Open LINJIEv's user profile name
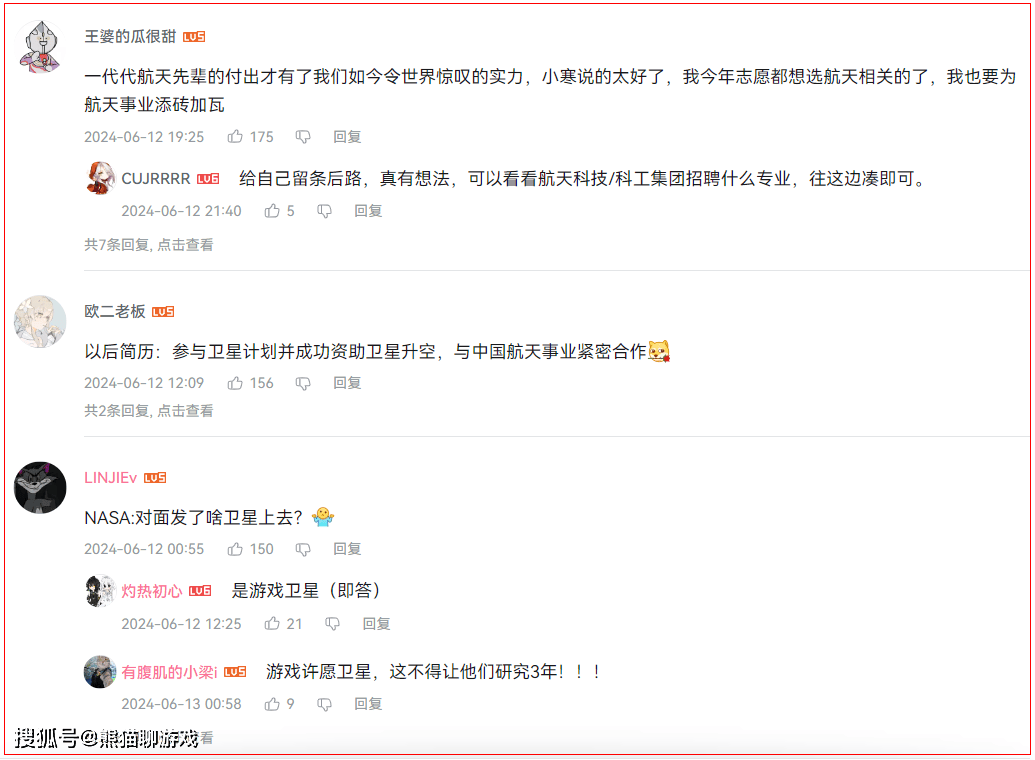 click(x=110, y=478)
